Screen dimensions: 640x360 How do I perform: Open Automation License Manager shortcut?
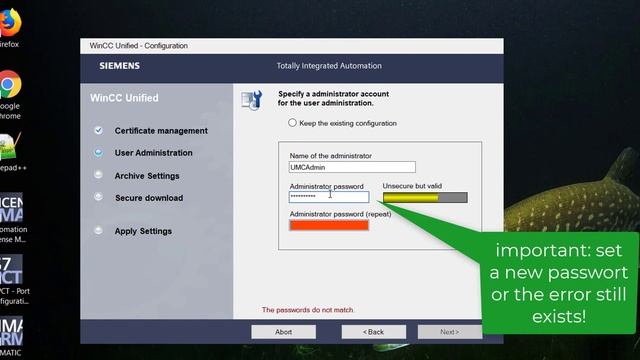12,218
